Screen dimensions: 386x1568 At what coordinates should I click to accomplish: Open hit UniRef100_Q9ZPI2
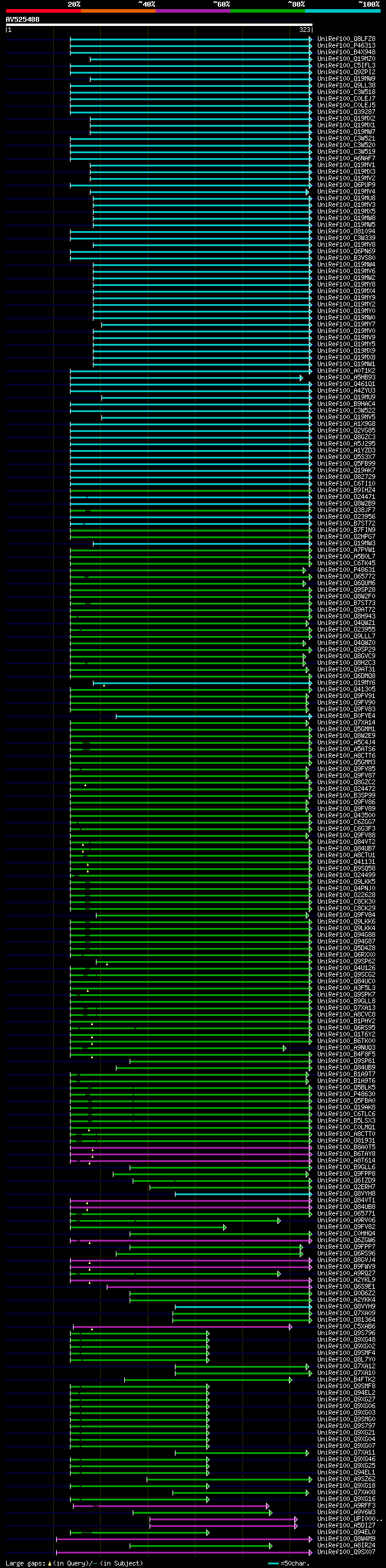tap(346, 72)
